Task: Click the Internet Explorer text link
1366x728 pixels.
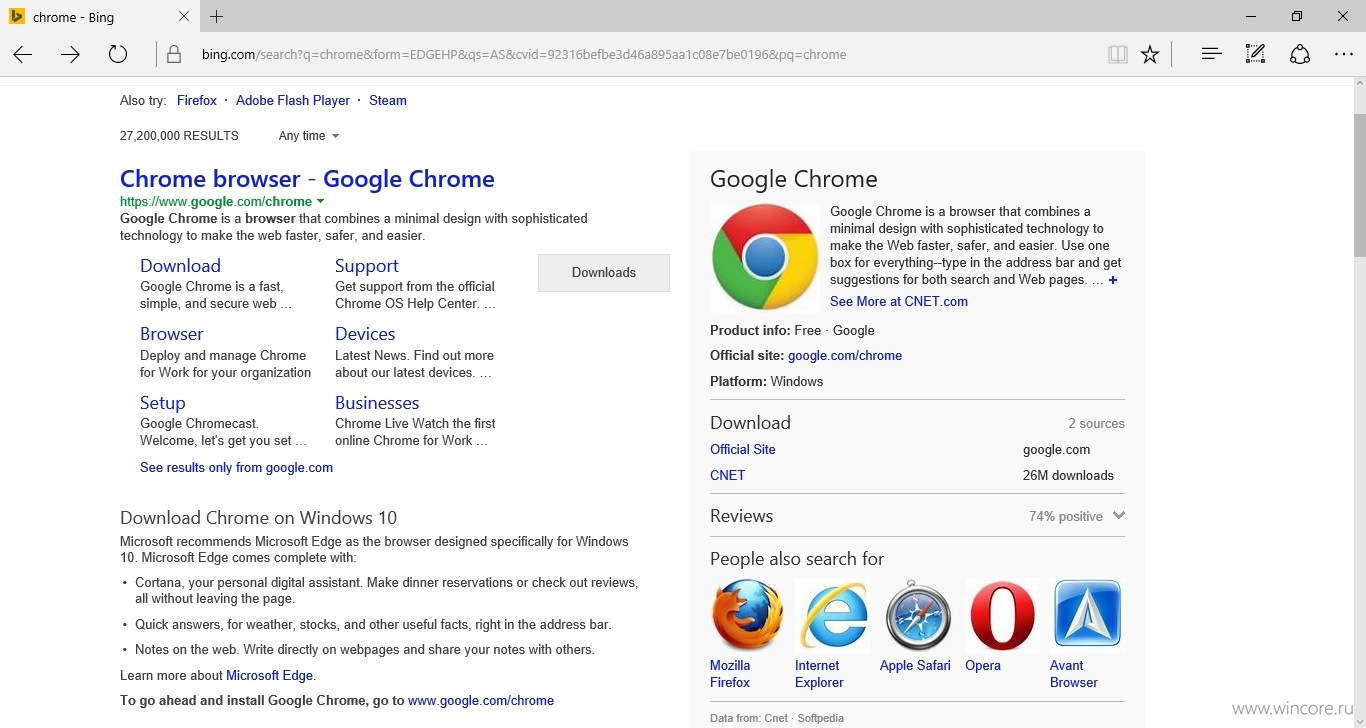Action: 819,674
